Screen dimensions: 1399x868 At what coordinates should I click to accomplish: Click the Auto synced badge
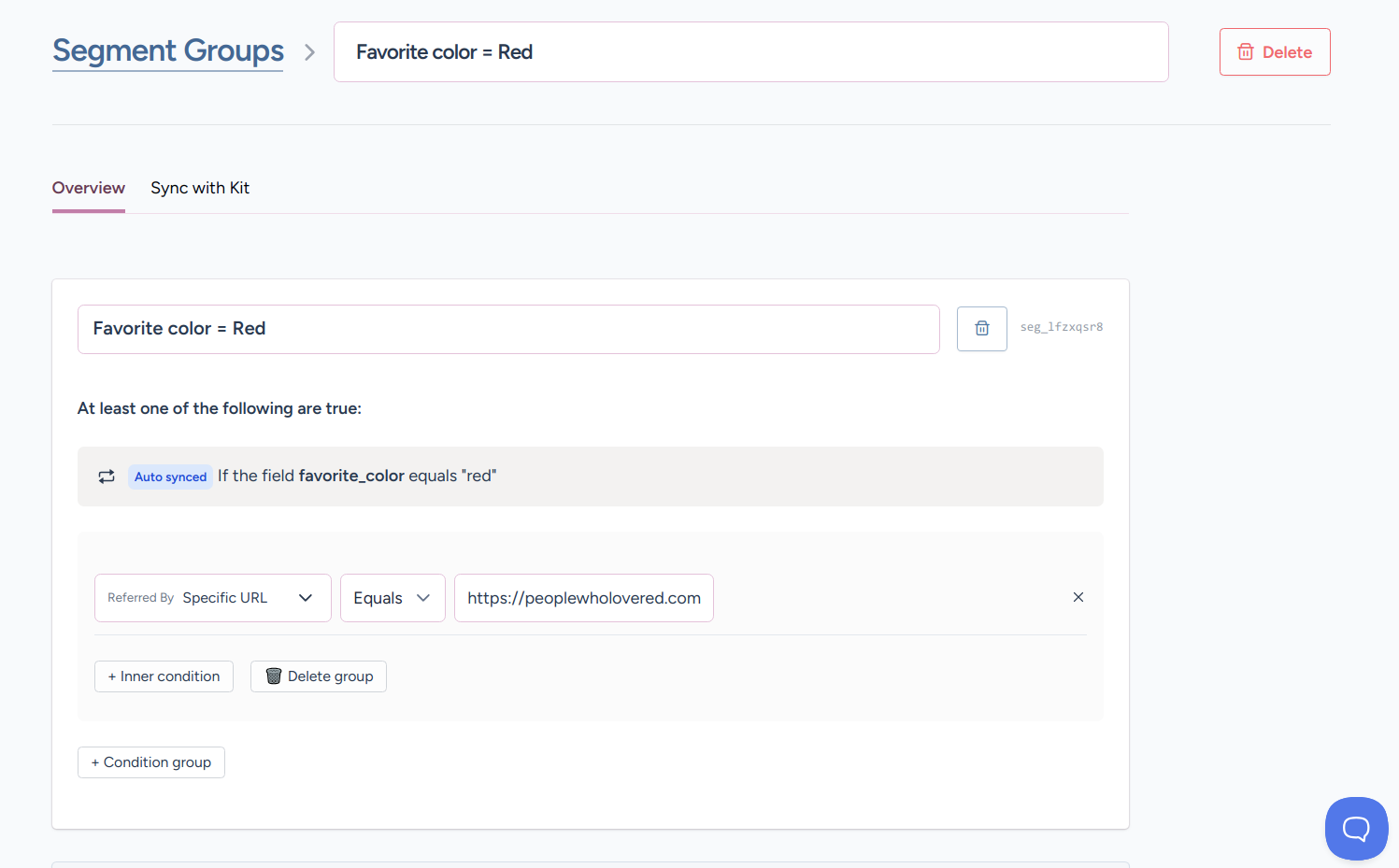(170, 477)
